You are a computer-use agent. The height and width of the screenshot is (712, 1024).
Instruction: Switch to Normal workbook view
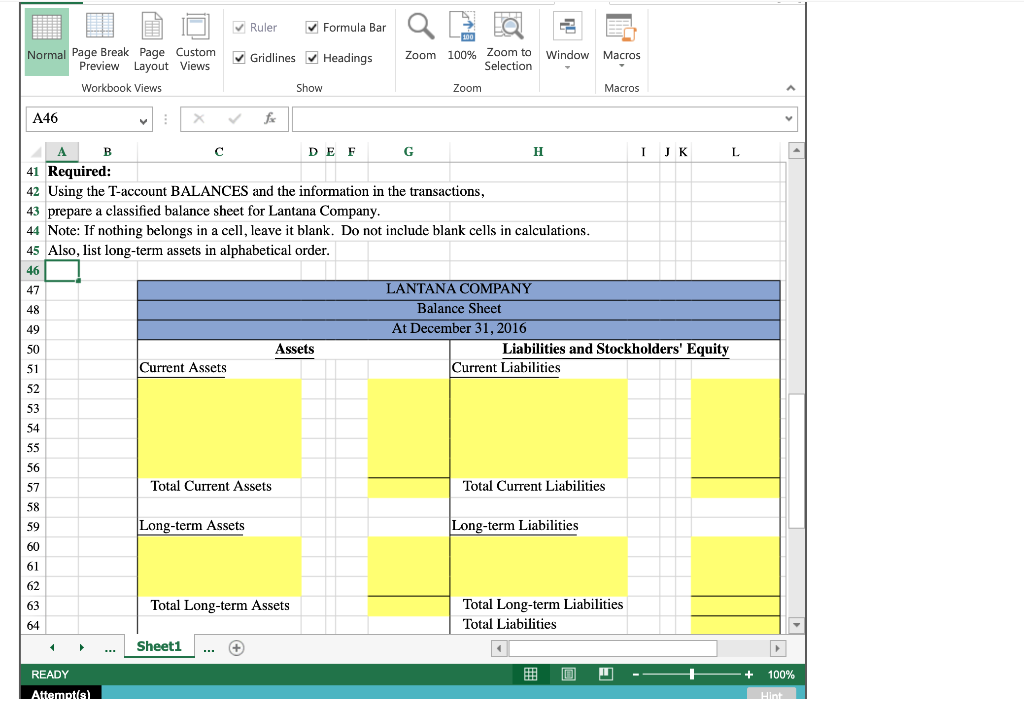(x=46, y=42)
